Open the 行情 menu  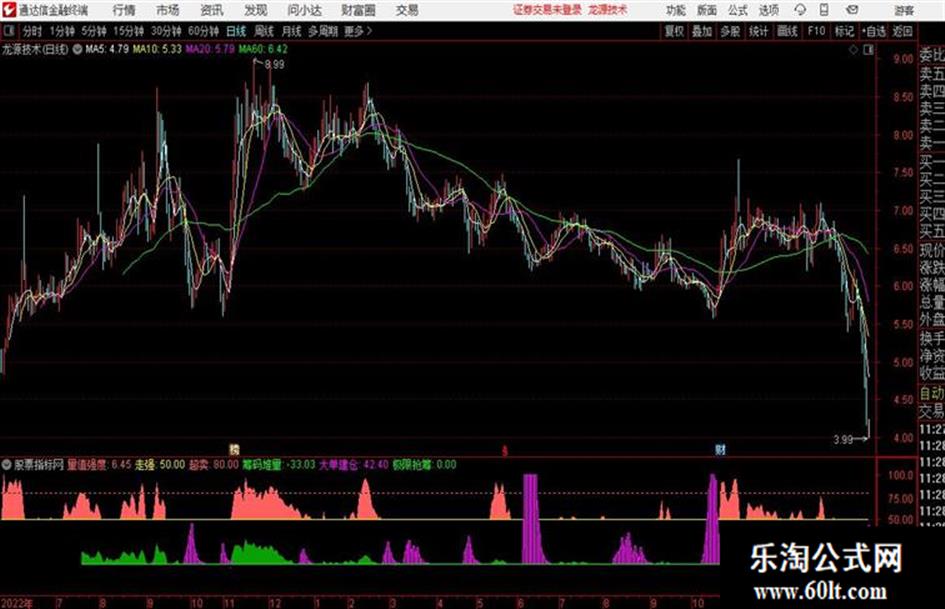(124, 10)
